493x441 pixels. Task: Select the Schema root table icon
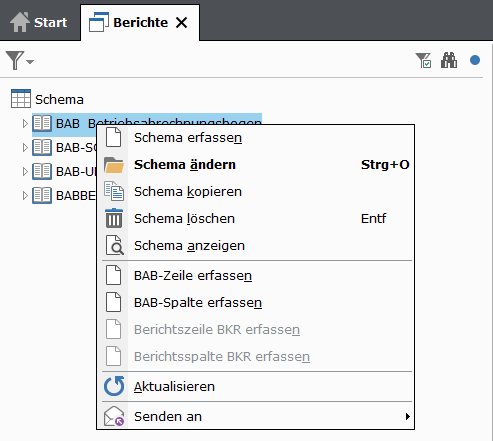[x=21, y=99]
